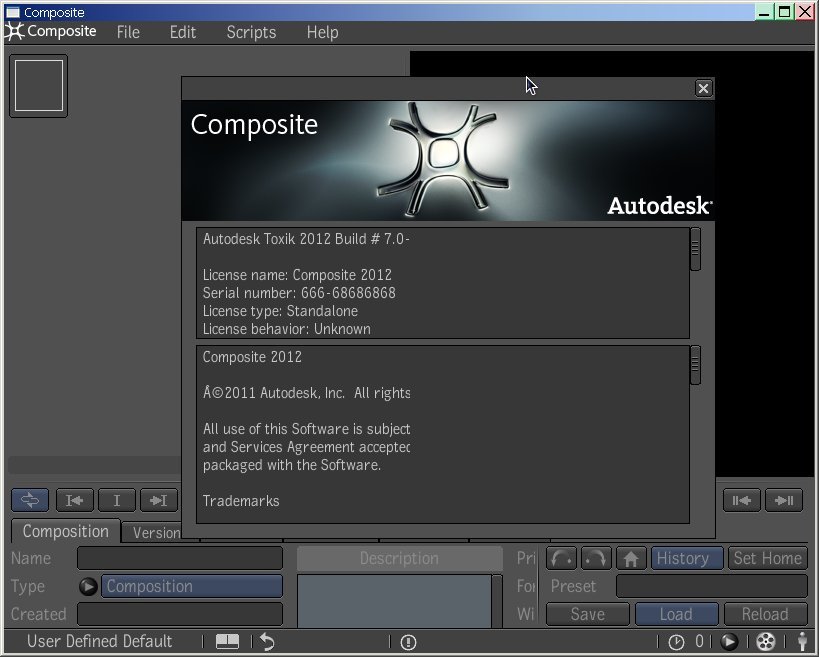This screenshot has height=657, width=819.
Task: Click the Description header button
Action: coord(400,558)
